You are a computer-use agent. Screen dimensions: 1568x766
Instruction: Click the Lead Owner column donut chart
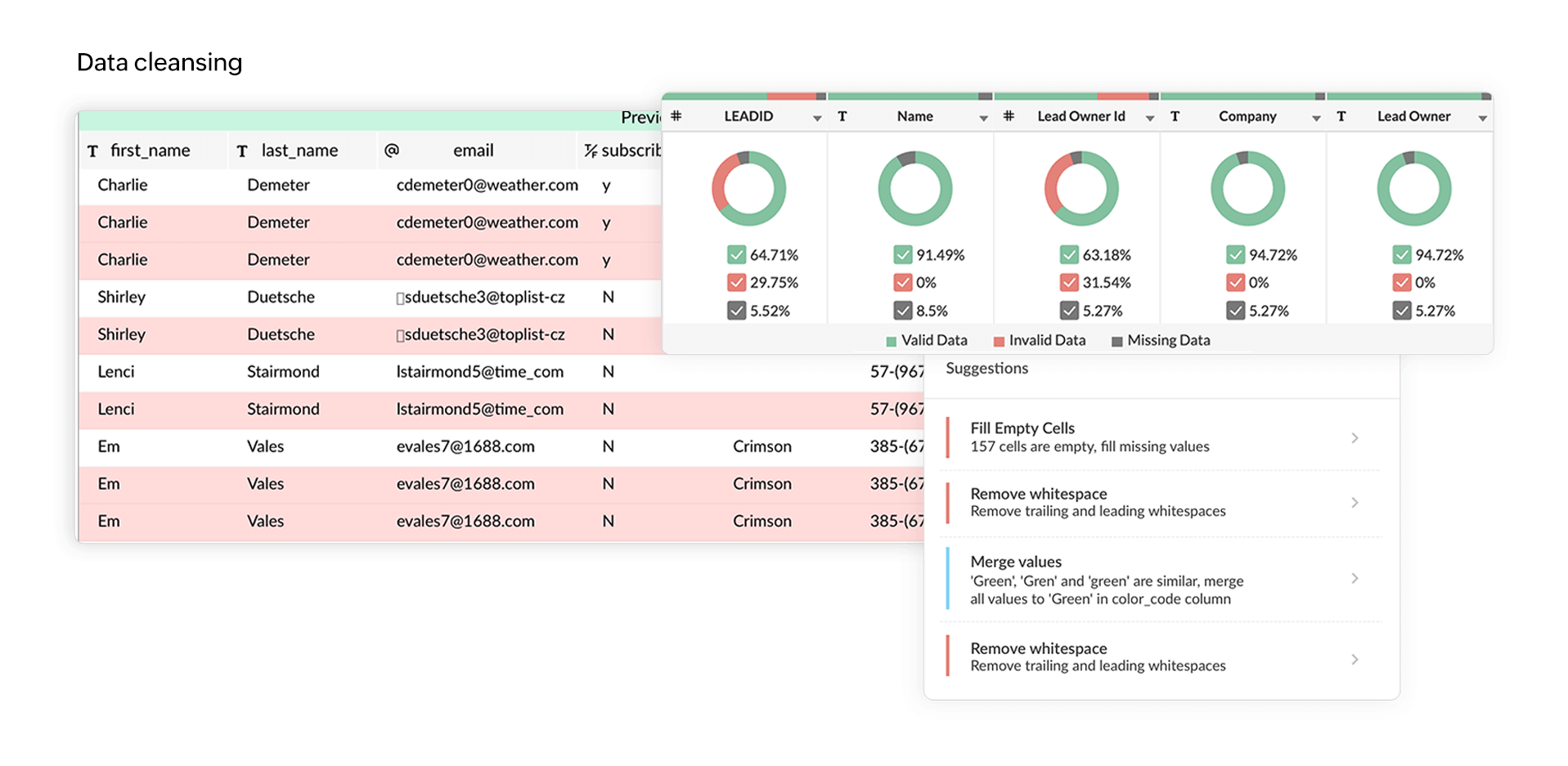pyautogui.click(x=1413, y=188)
